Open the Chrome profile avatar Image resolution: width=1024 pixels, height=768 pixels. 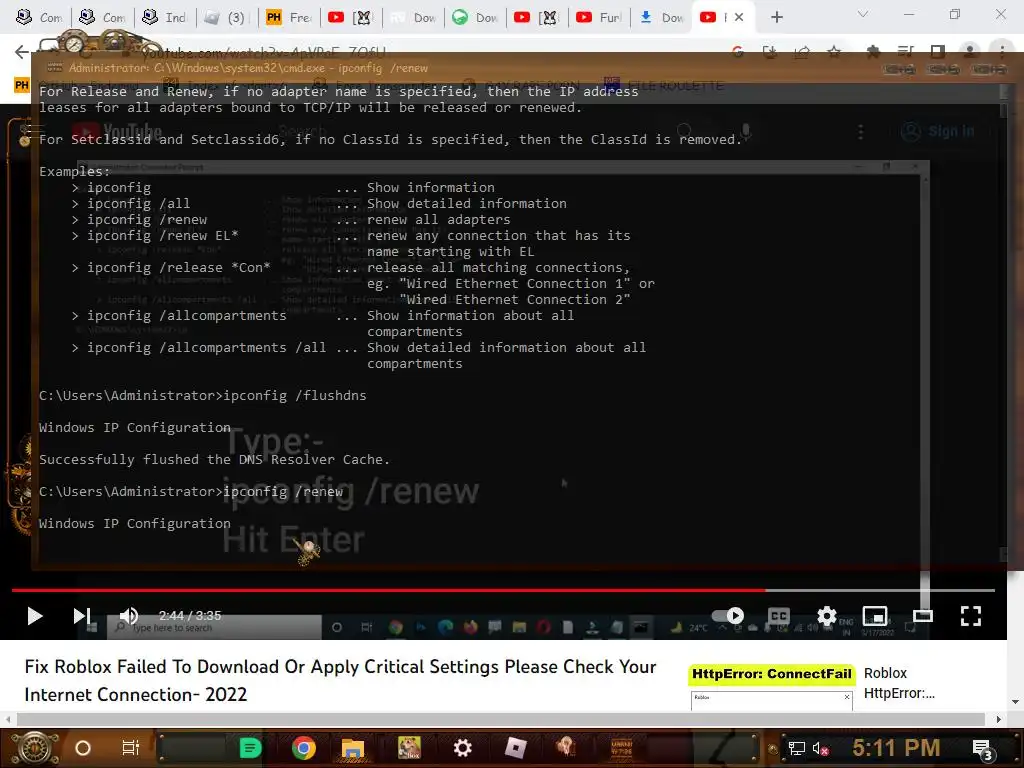point(970,52)
